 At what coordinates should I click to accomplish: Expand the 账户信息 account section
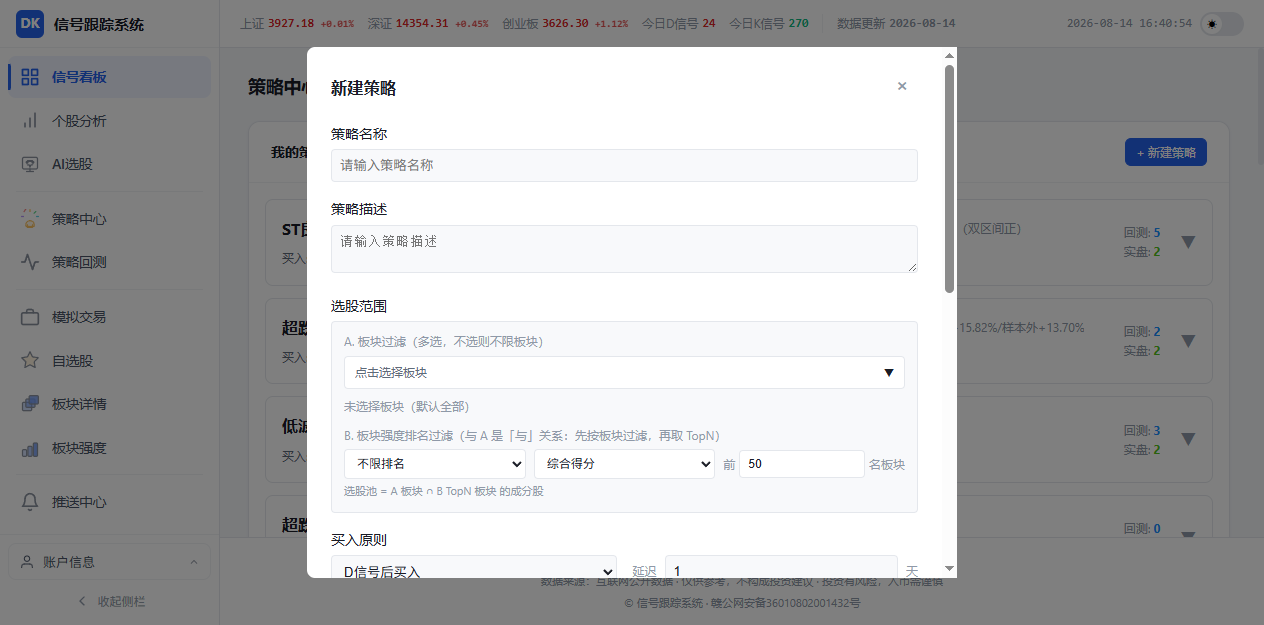[x=110, y=562]
